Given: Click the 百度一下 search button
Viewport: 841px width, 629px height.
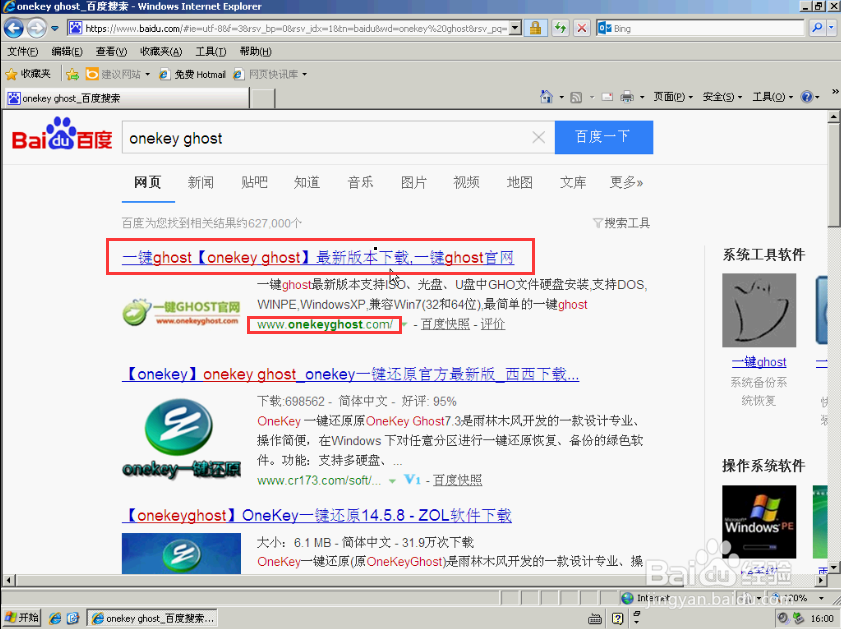Looking at the screenshot, I should 604,137.
